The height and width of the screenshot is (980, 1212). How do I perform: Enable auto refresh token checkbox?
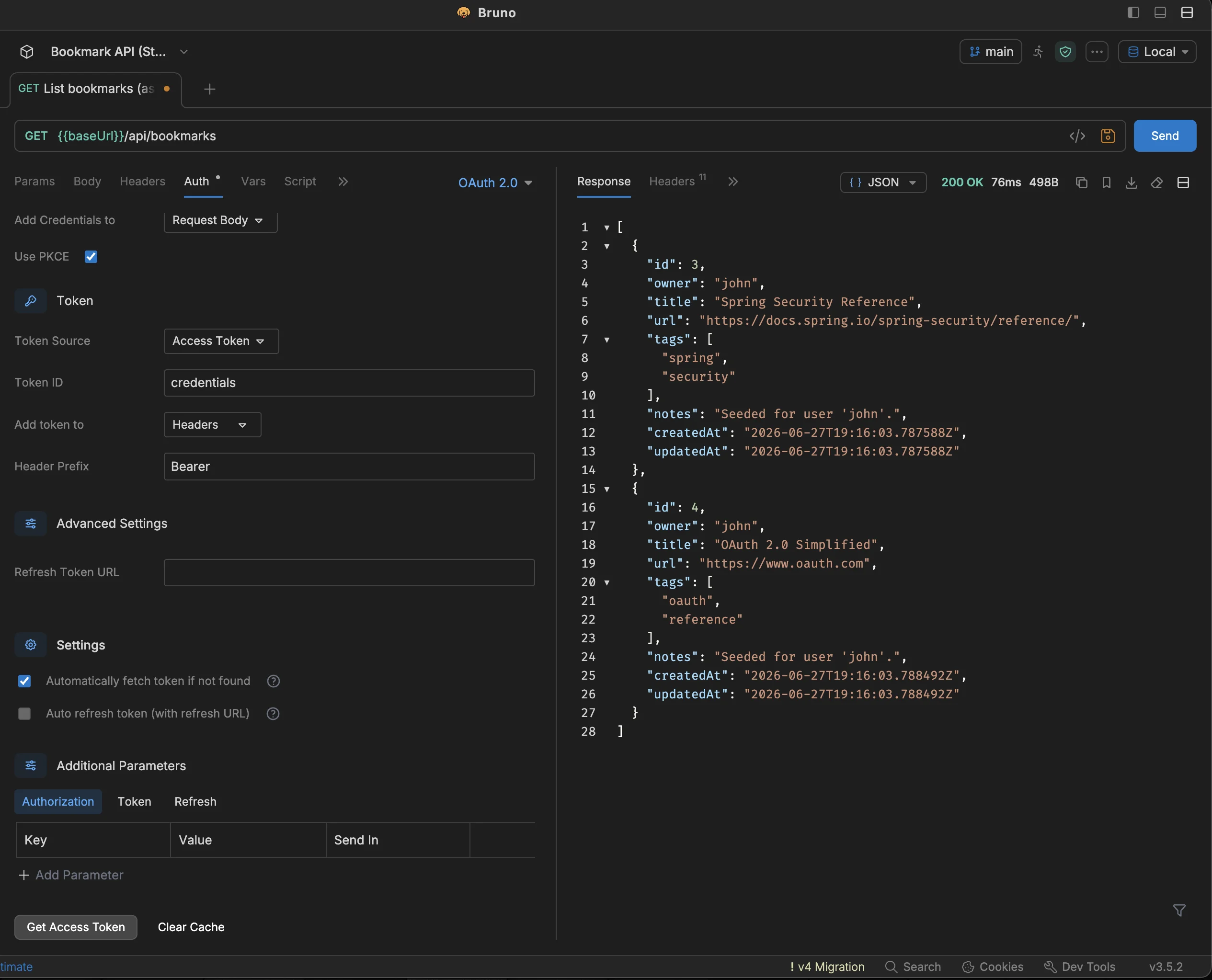tap(24, 714)
